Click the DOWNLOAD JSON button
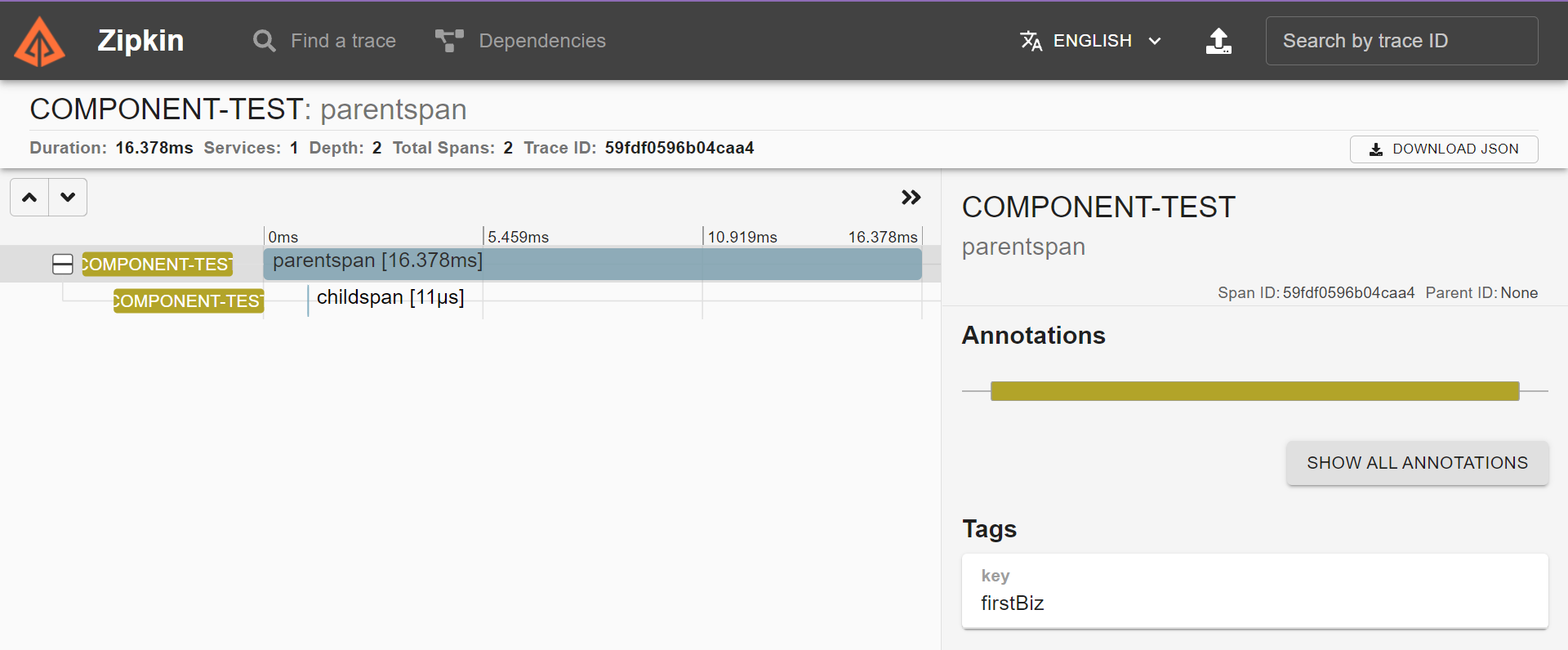The height and width of the screenshot is (650, 1568). tap(1444, 149)
